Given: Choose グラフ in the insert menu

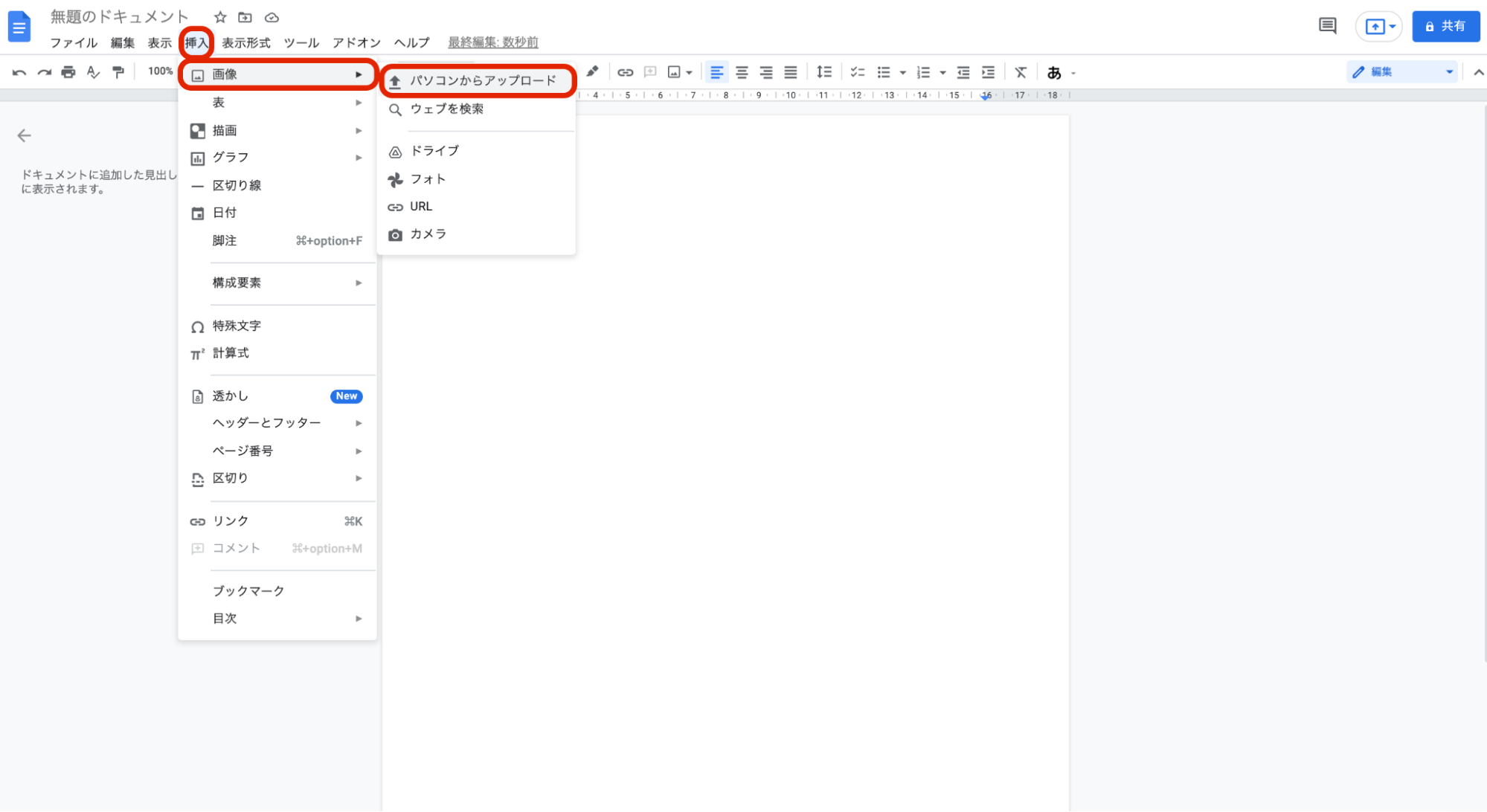Looking at the screenshot, I should (x=277, y=158).
